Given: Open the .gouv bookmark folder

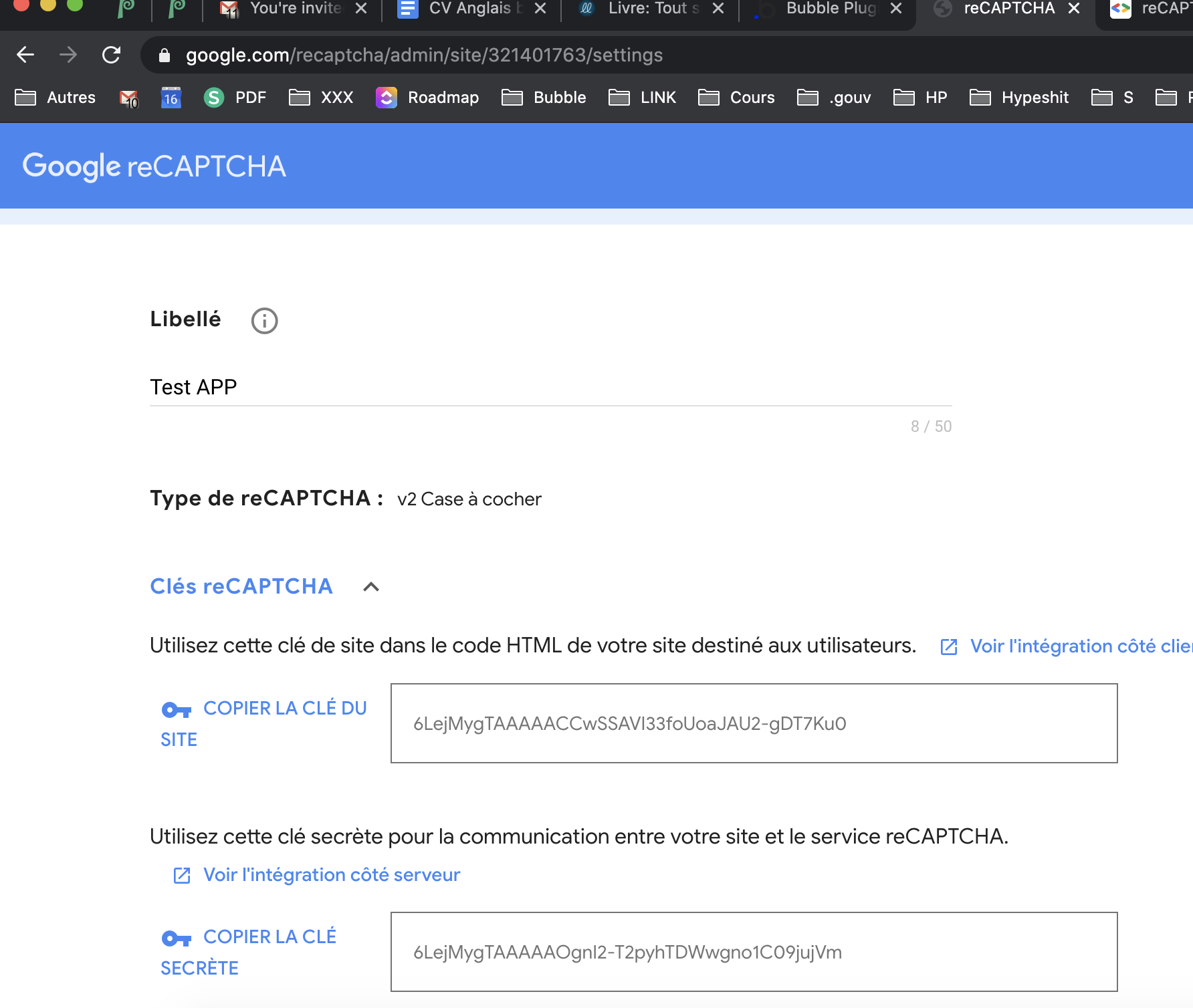Looking at the screenshot, I should (834, 98).
